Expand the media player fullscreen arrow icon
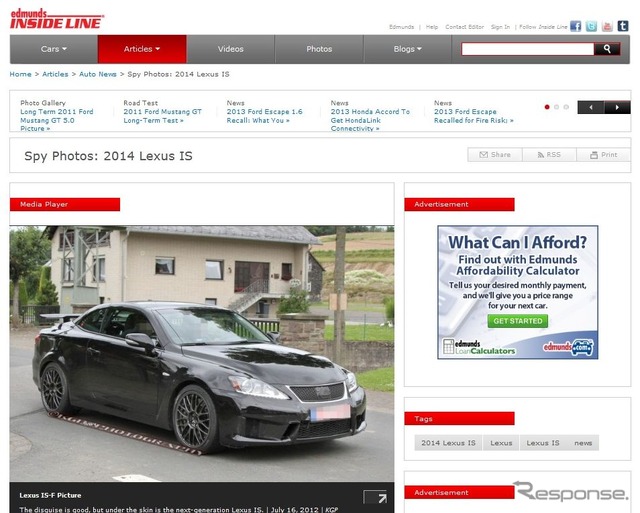Image resolution: width=640 pixels, height=513 pixels. [375, 497]
